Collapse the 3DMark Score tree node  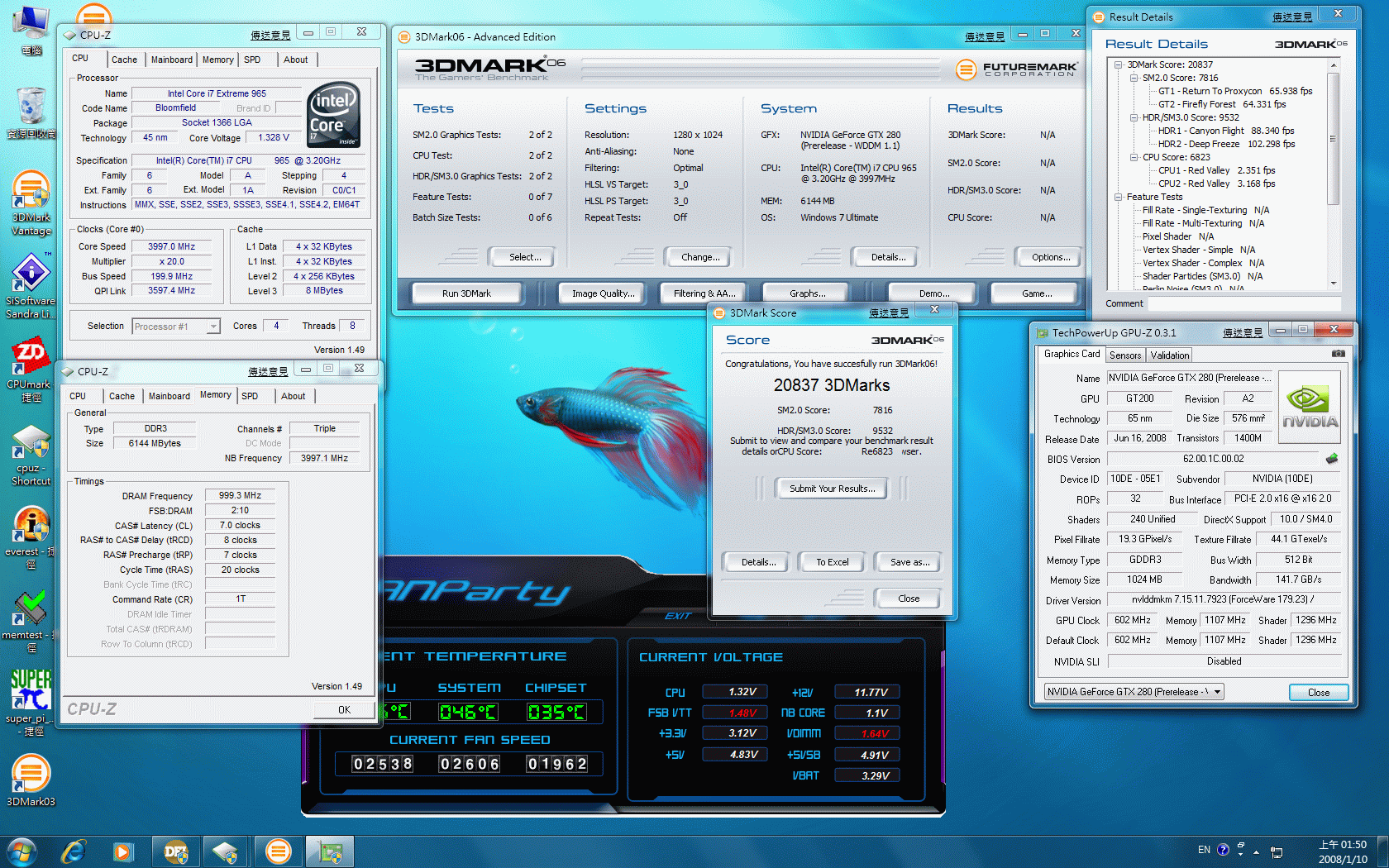coord(1118,64)
